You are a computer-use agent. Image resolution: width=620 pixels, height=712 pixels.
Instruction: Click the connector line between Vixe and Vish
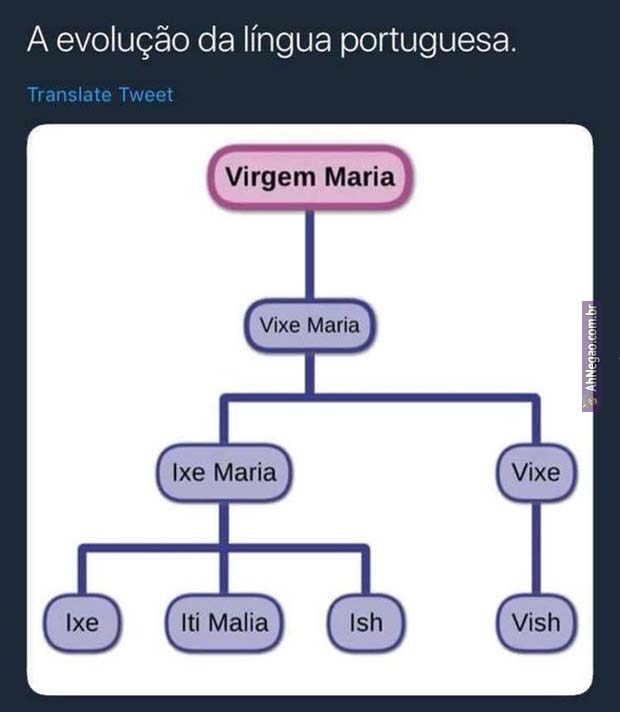[x=536, y=548]
